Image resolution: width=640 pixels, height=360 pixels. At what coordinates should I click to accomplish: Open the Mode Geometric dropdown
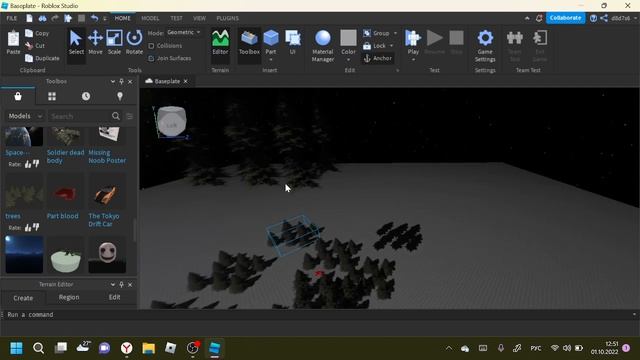click(184, 32)
